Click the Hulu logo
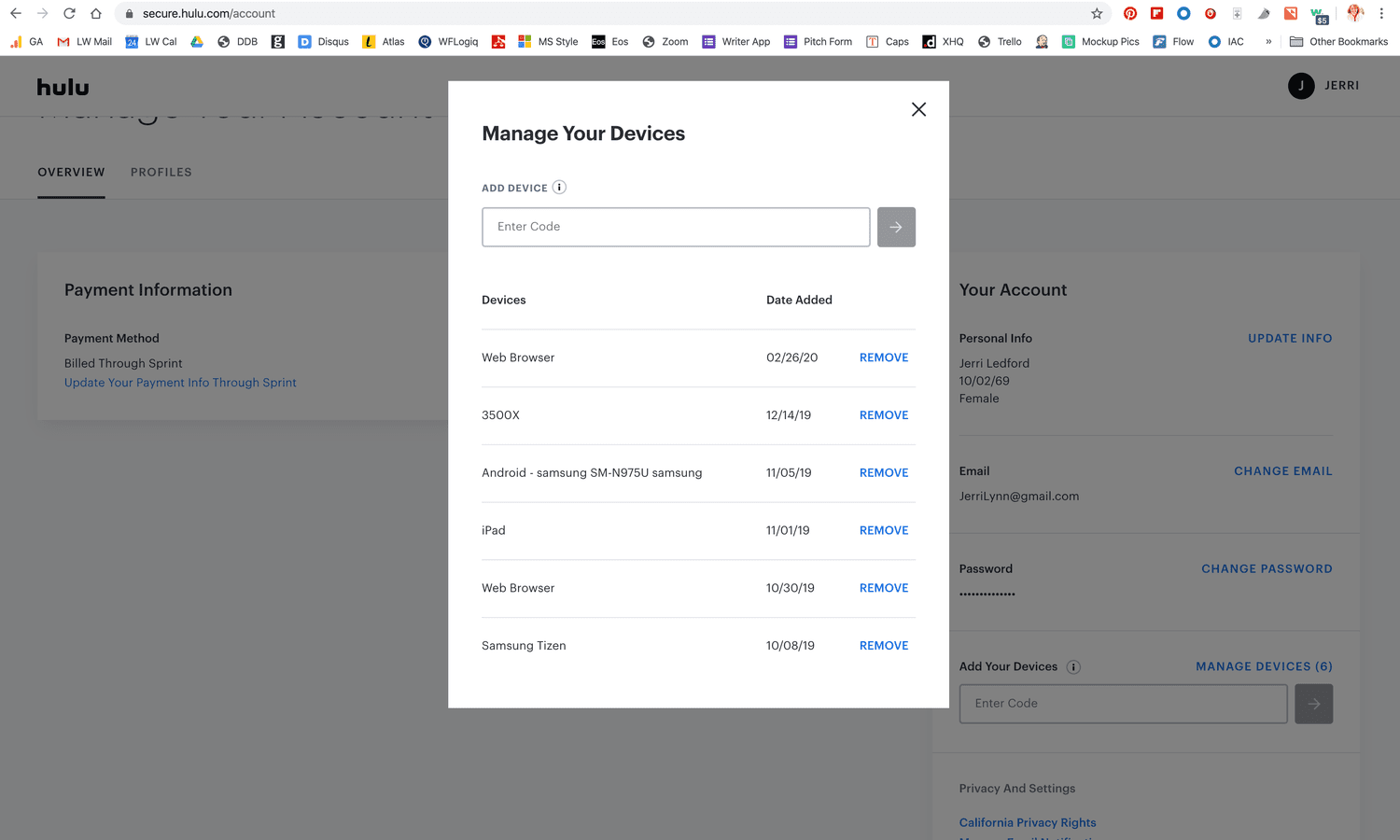 [x=63, y=87]
